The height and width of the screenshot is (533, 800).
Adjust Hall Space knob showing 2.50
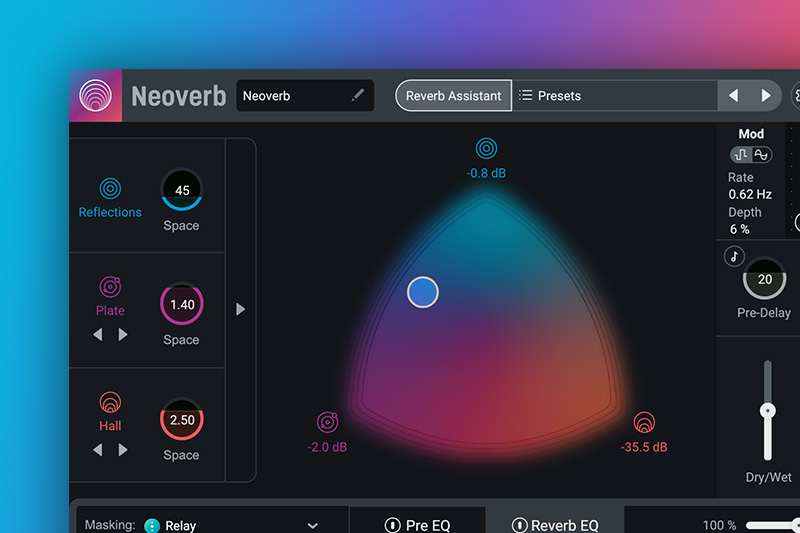point(182,419)
